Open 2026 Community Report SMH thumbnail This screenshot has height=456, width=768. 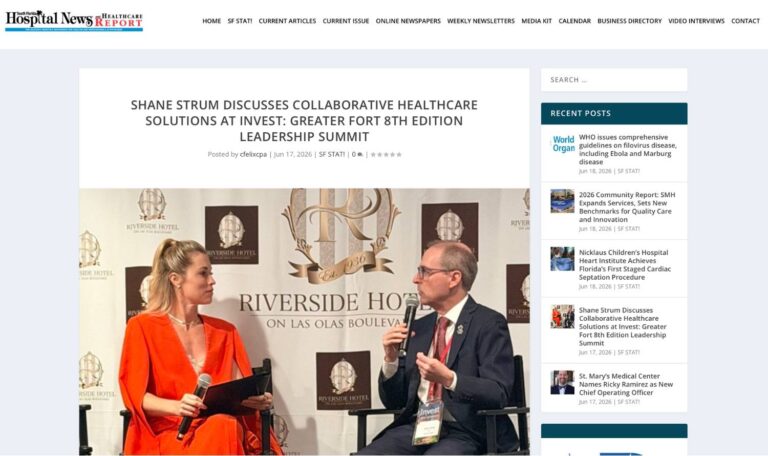pyautogui.click(x=562, y=201)
